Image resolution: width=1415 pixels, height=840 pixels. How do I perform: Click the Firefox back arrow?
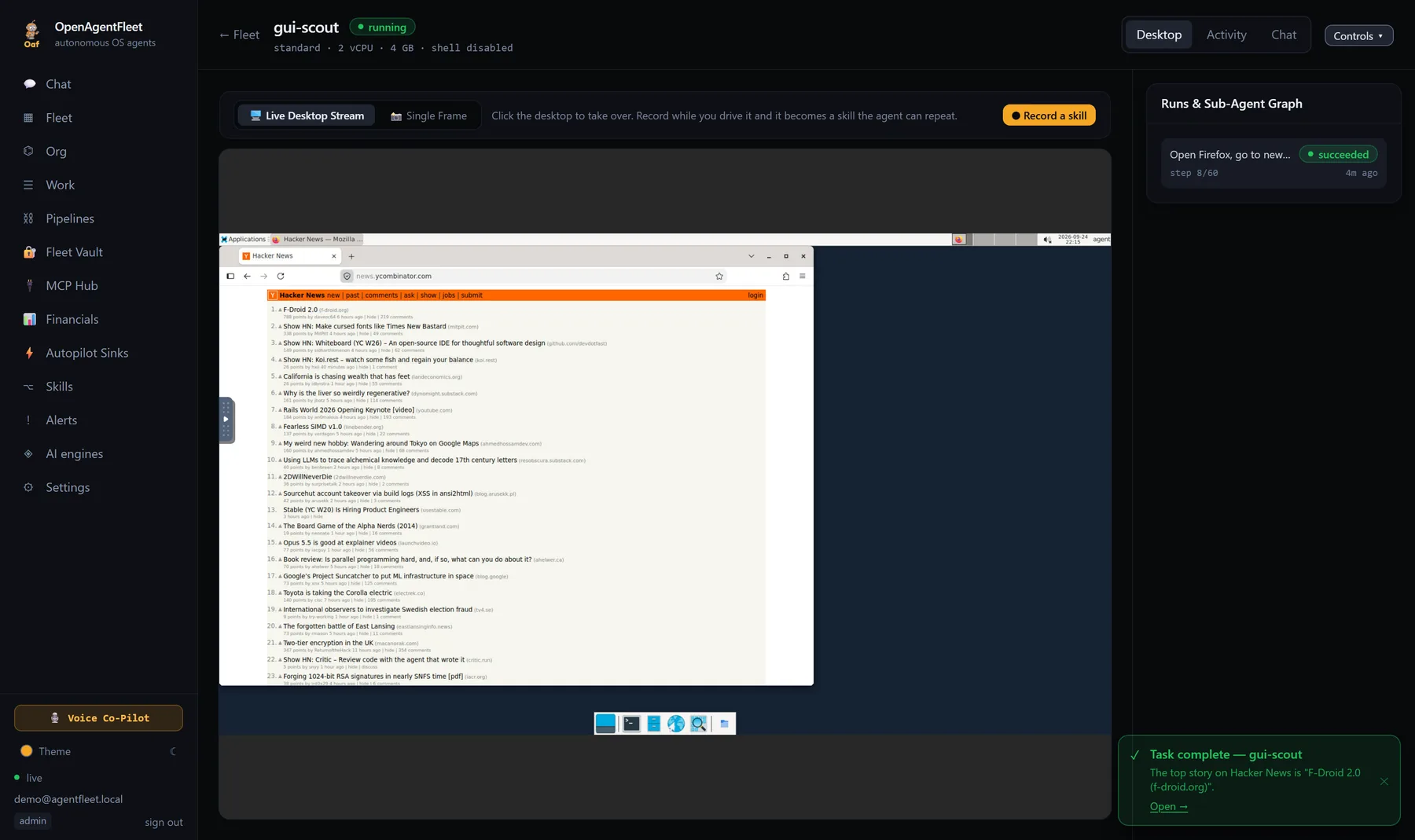pos(247,276)
